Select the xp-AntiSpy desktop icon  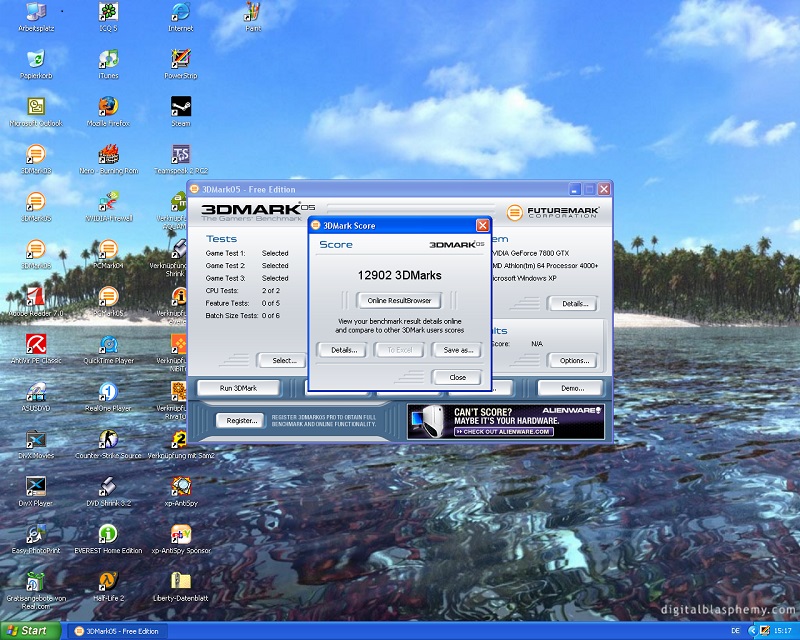coord(181,491)
